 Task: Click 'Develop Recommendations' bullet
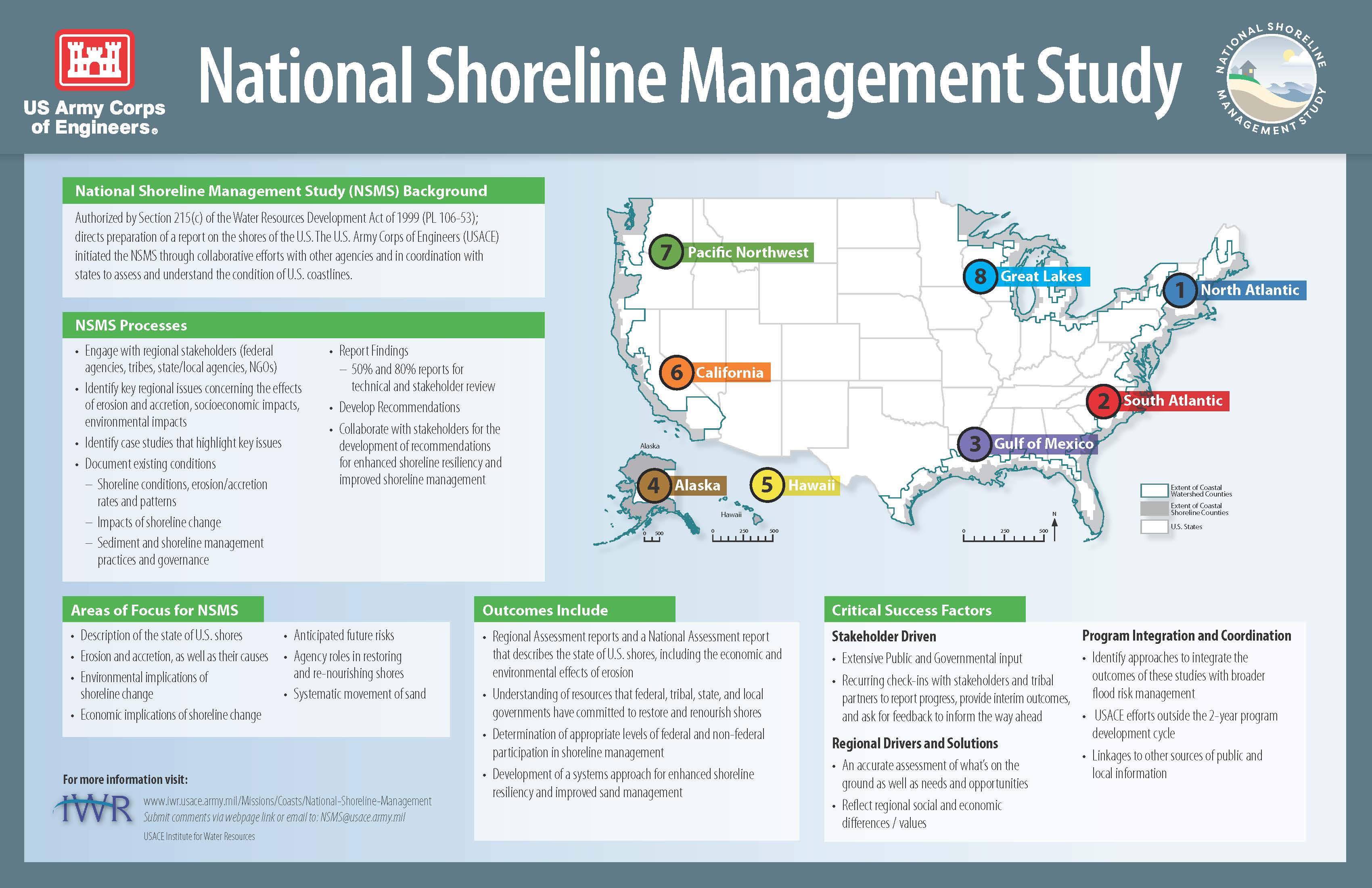tap(399, 407)
